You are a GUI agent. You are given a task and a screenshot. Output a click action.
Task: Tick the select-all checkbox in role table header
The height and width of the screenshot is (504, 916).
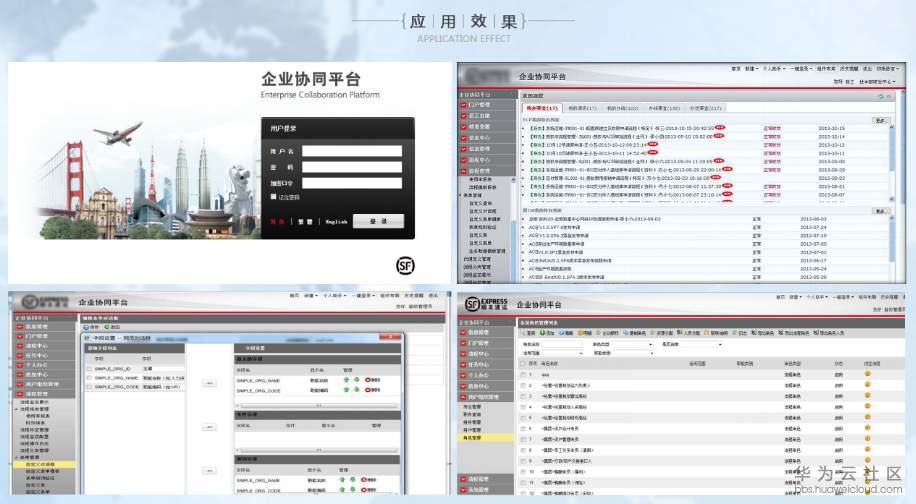(523, 363)
